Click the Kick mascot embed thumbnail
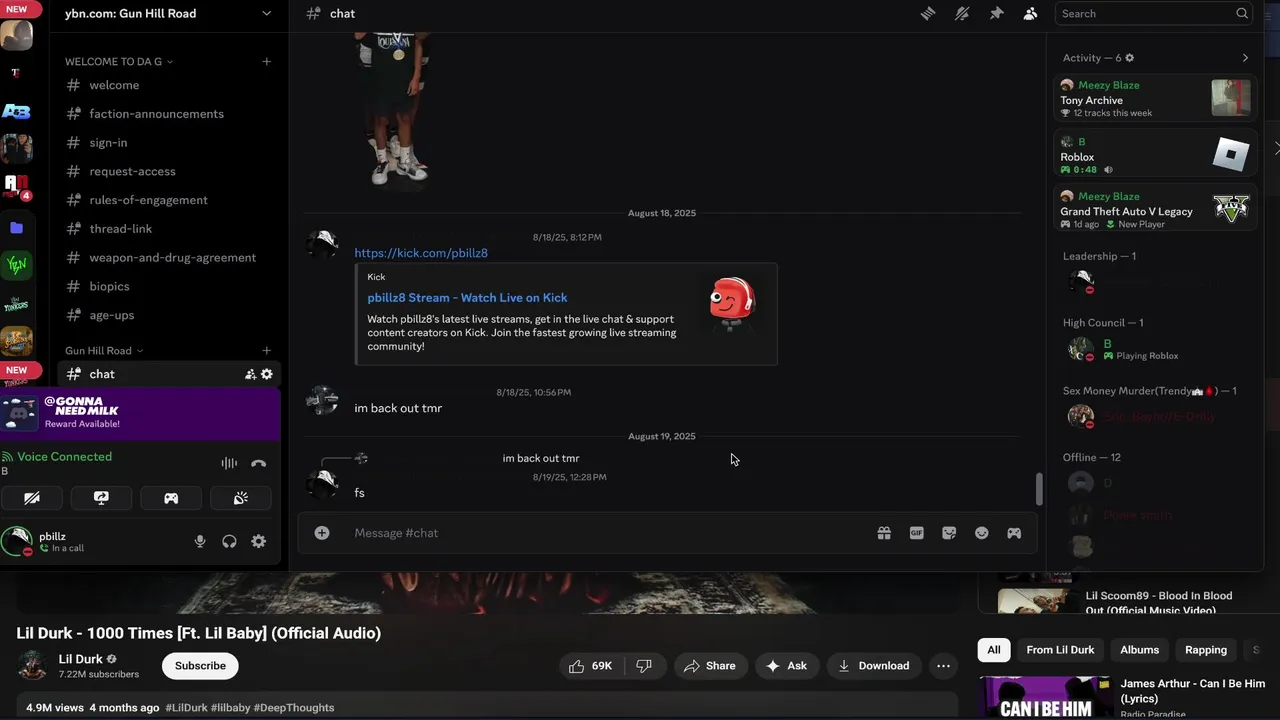The width and height of the screenshot is (1280, 720). point(732,305)
